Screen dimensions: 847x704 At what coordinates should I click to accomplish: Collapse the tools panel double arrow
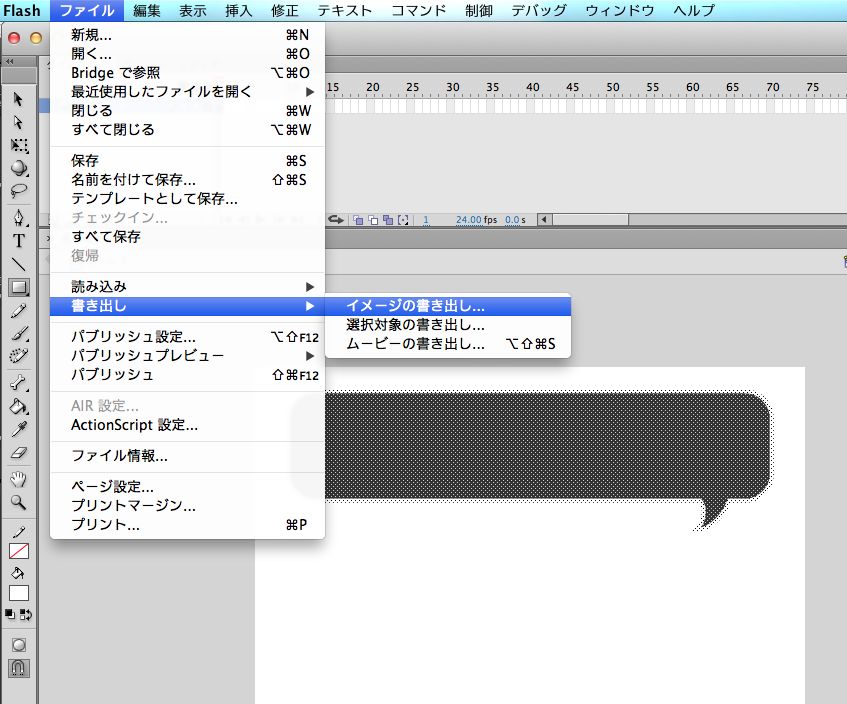10,61
